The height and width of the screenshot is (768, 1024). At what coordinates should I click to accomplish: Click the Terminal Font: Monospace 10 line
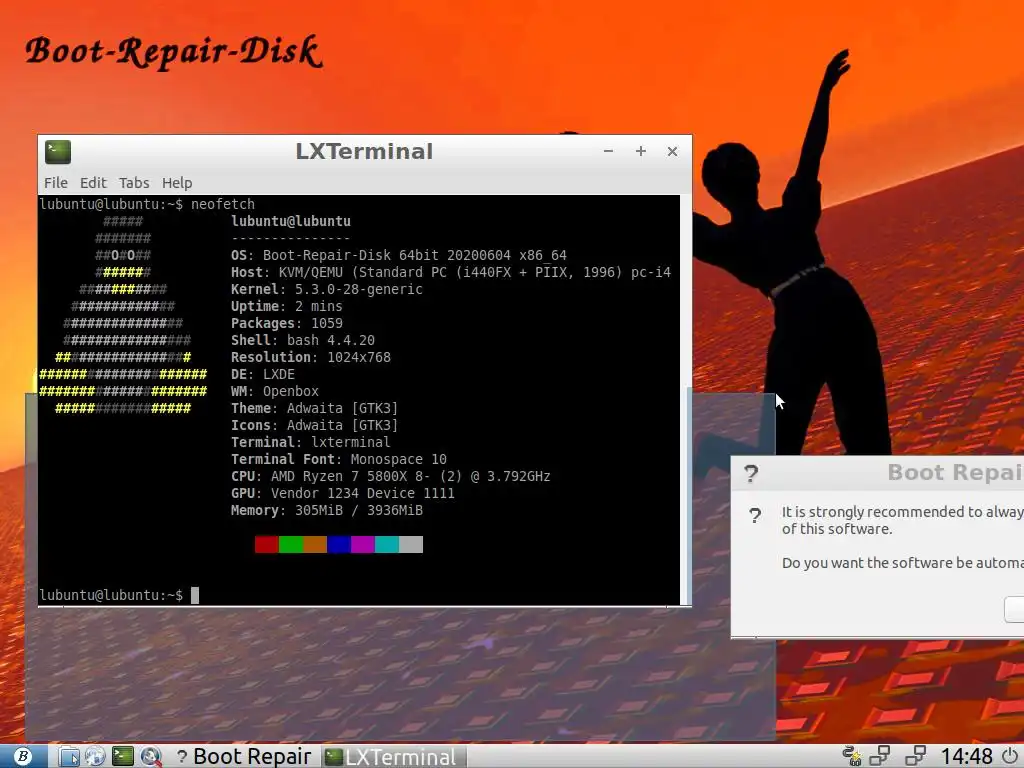click(338, 459)
